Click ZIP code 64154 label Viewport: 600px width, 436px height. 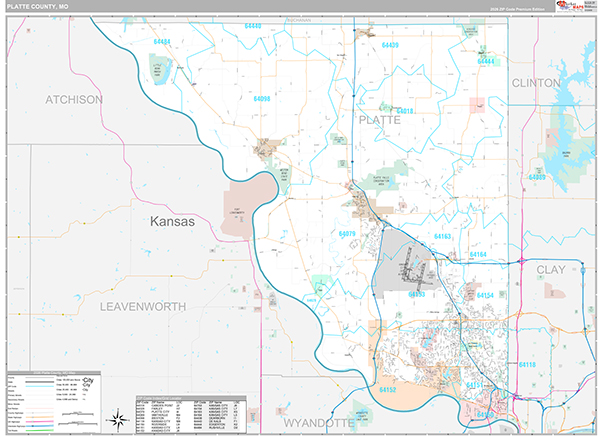point(485,295)
